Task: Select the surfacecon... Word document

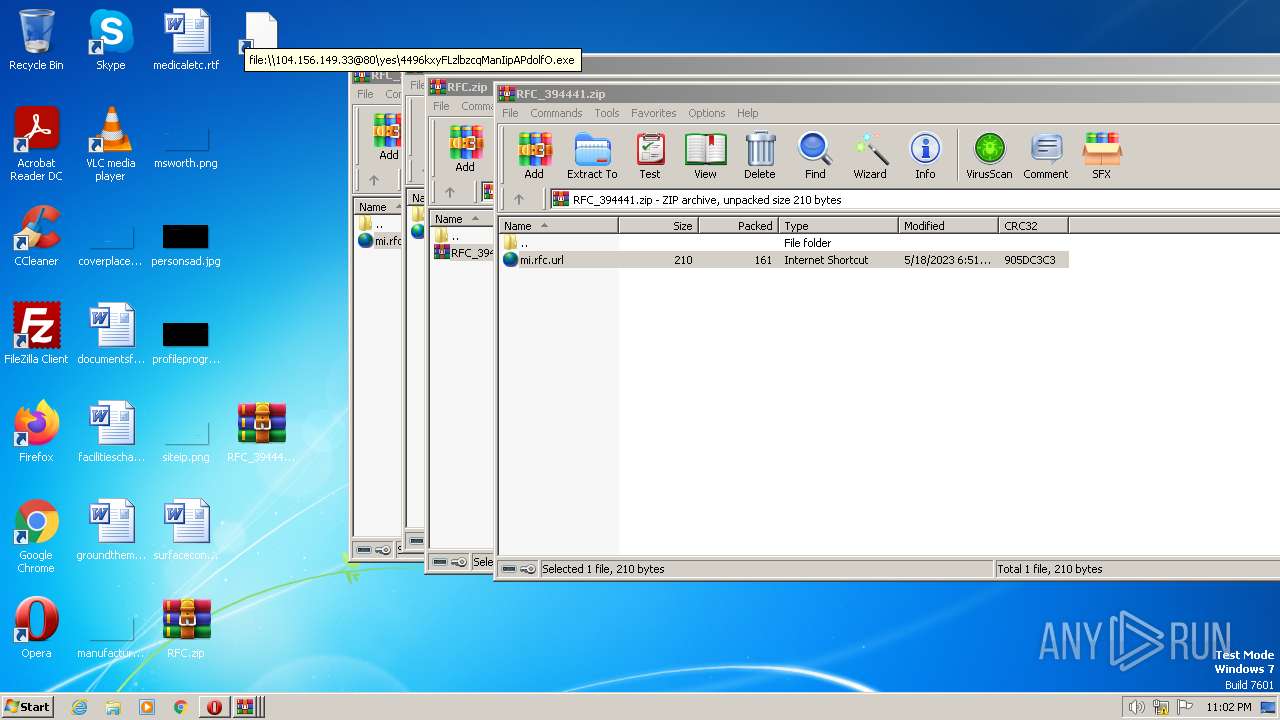Action: 186,531
